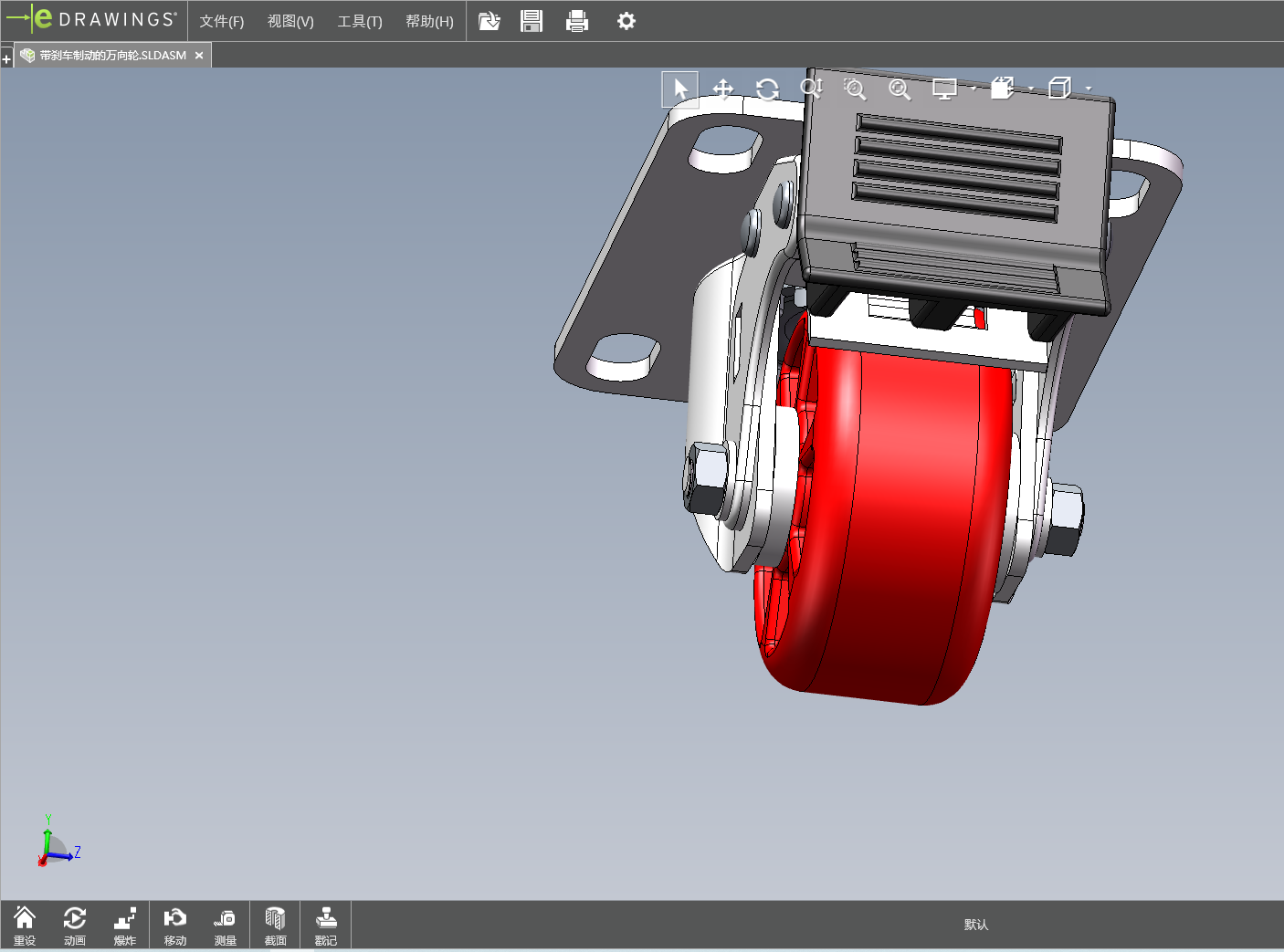Click the 默认 configuration label

976,925
